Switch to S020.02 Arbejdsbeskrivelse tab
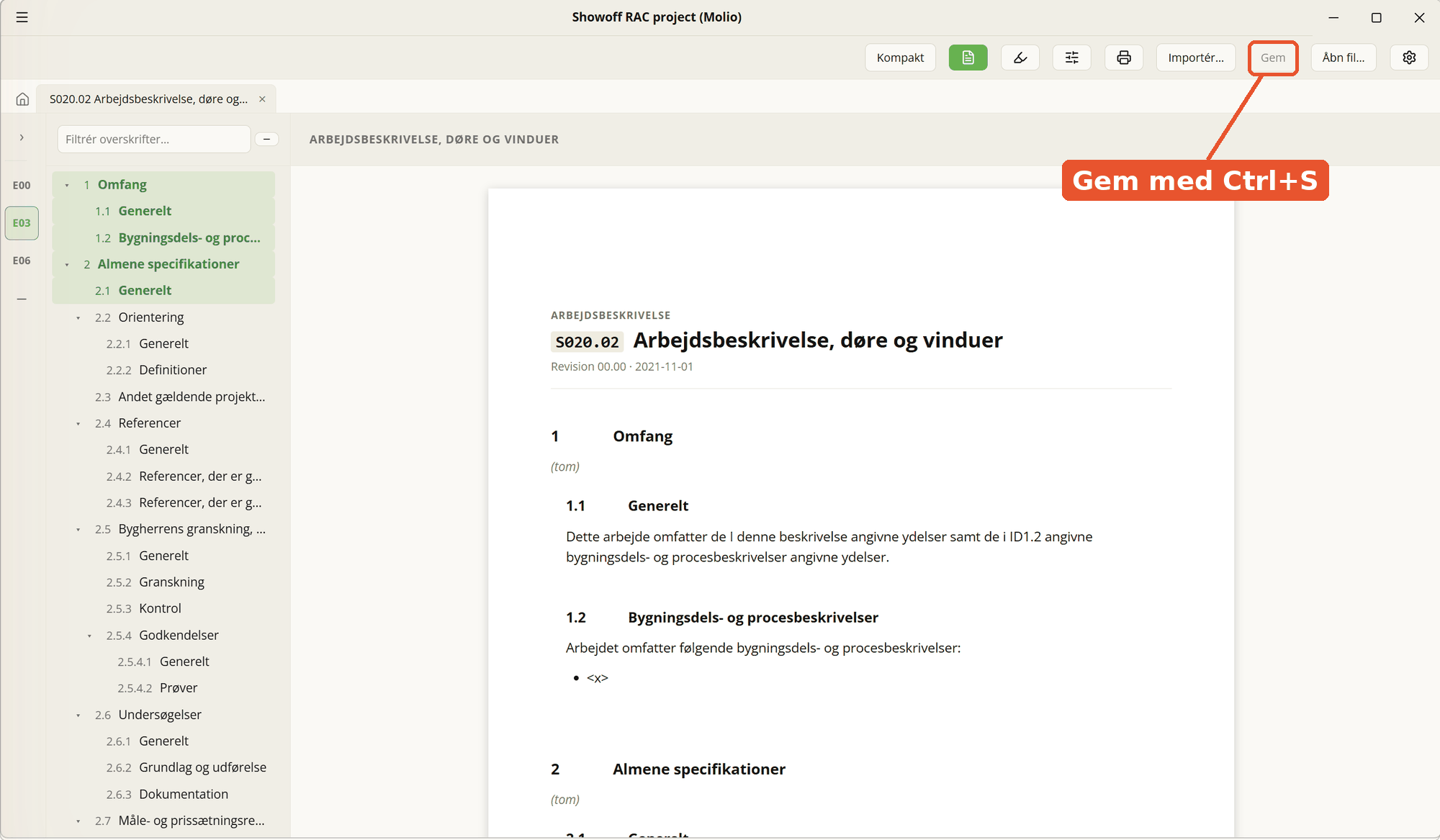The image size is (1440, 840). [148, 99]
